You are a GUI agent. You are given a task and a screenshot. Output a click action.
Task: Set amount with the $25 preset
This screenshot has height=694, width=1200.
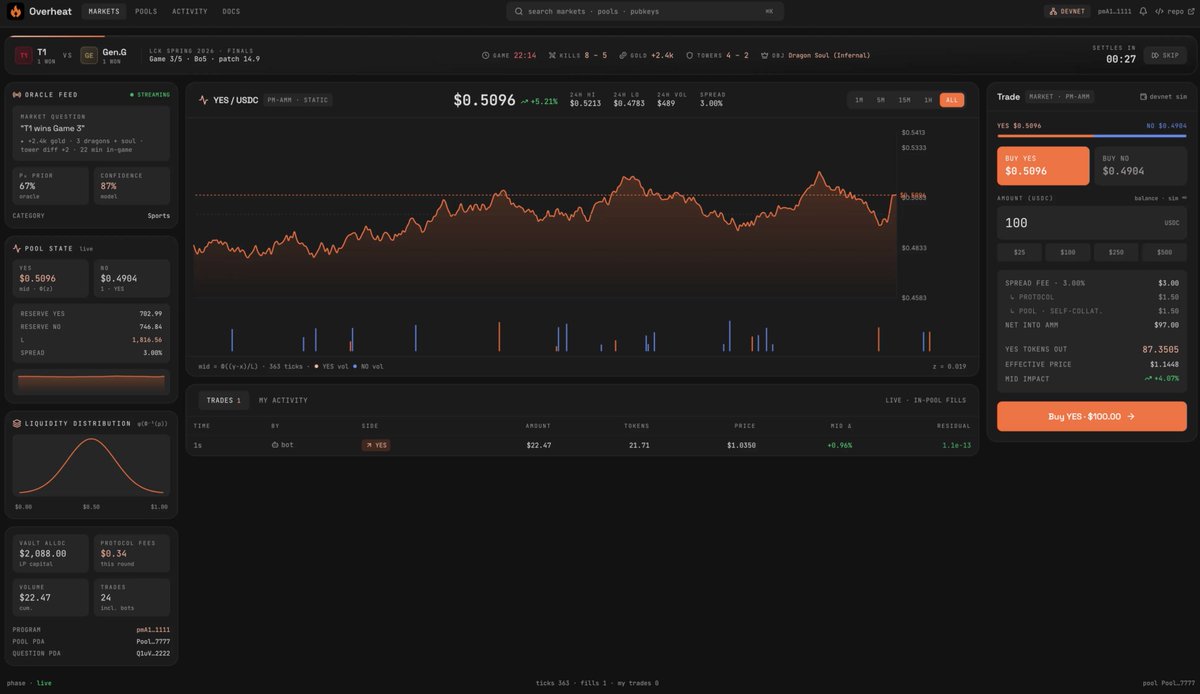(1020, 252)
